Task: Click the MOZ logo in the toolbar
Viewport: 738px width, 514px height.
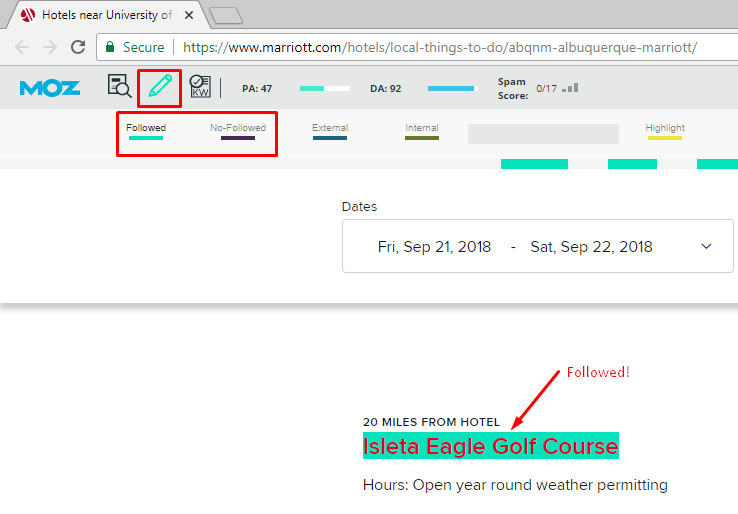Action: tap(50, 88)
